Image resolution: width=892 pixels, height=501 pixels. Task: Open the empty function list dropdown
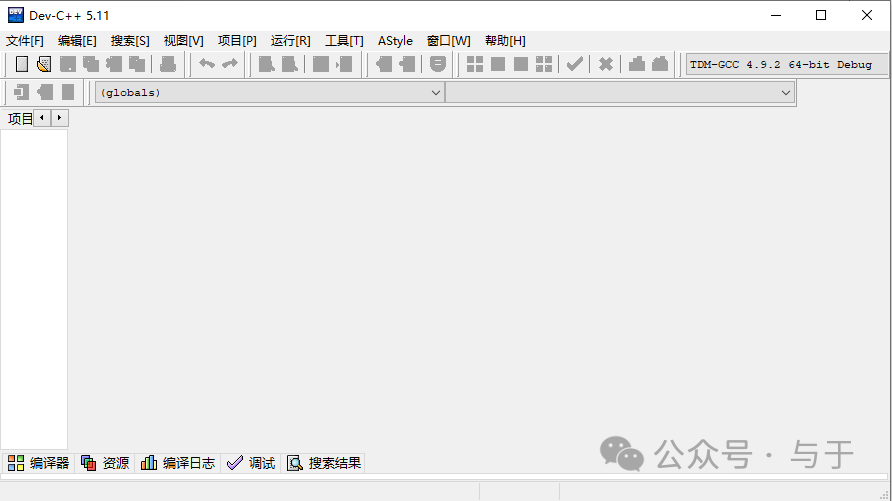pyautogui.click(x=620, y=93)
